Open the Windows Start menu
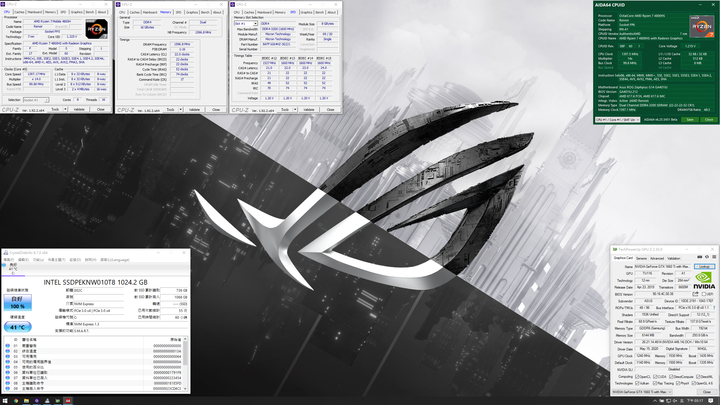 [5, 401]
